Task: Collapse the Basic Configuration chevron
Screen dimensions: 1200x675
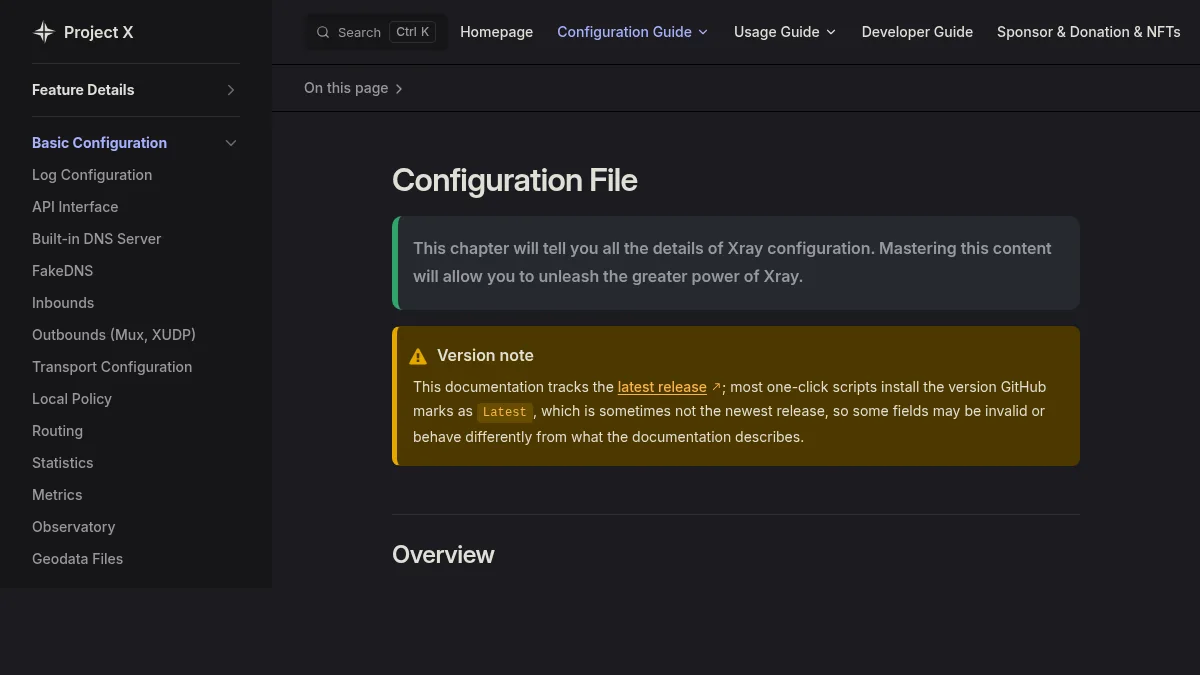Action: [231, 143]
